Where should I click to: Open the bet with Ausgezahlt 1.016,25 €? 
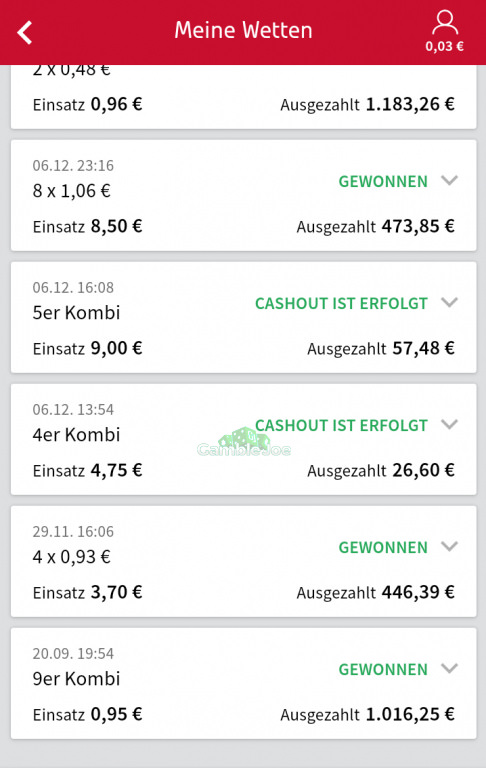(x=243, y=683)
